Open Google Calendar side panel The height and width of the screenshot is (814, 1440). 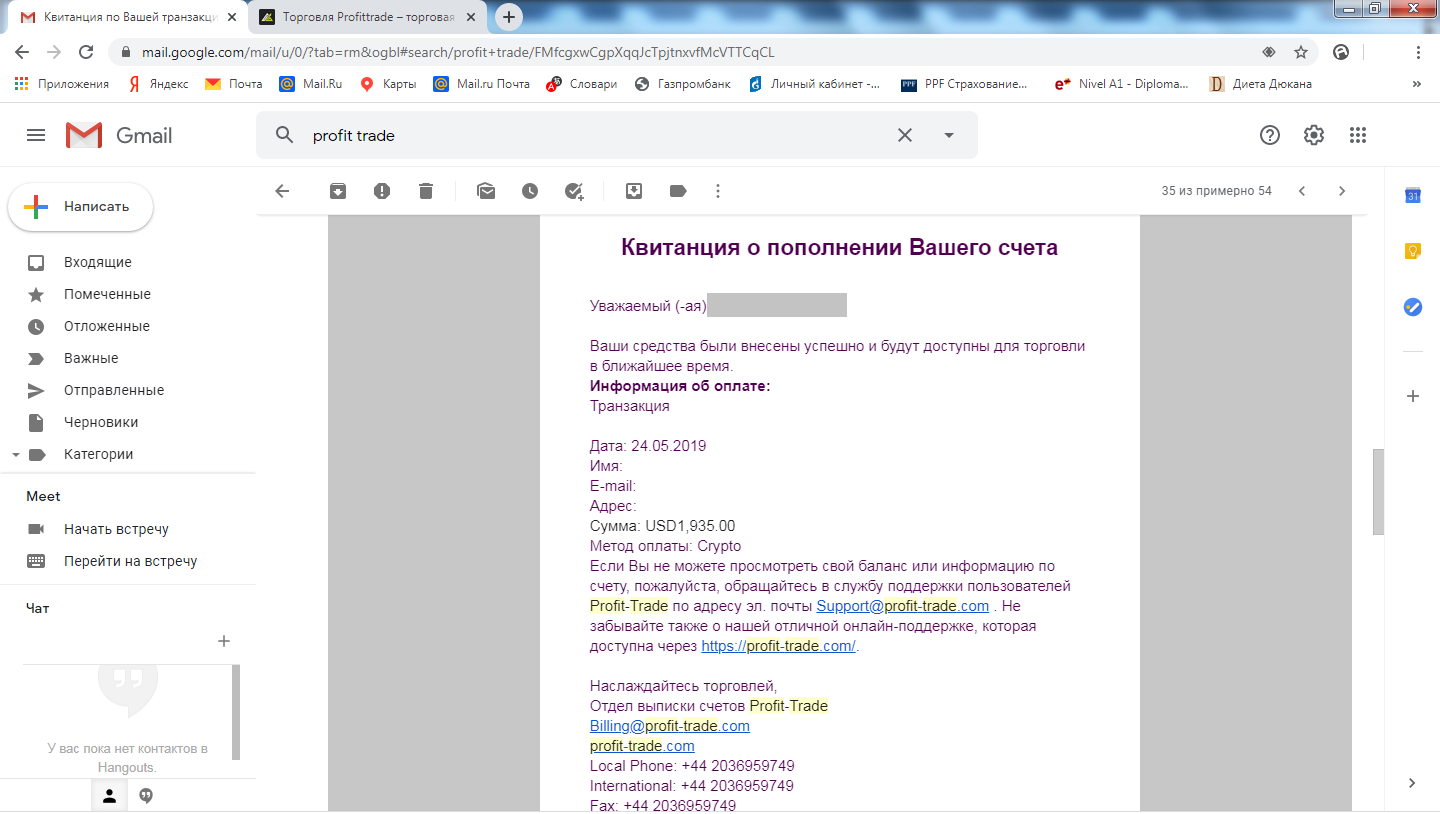[1413, 196]
